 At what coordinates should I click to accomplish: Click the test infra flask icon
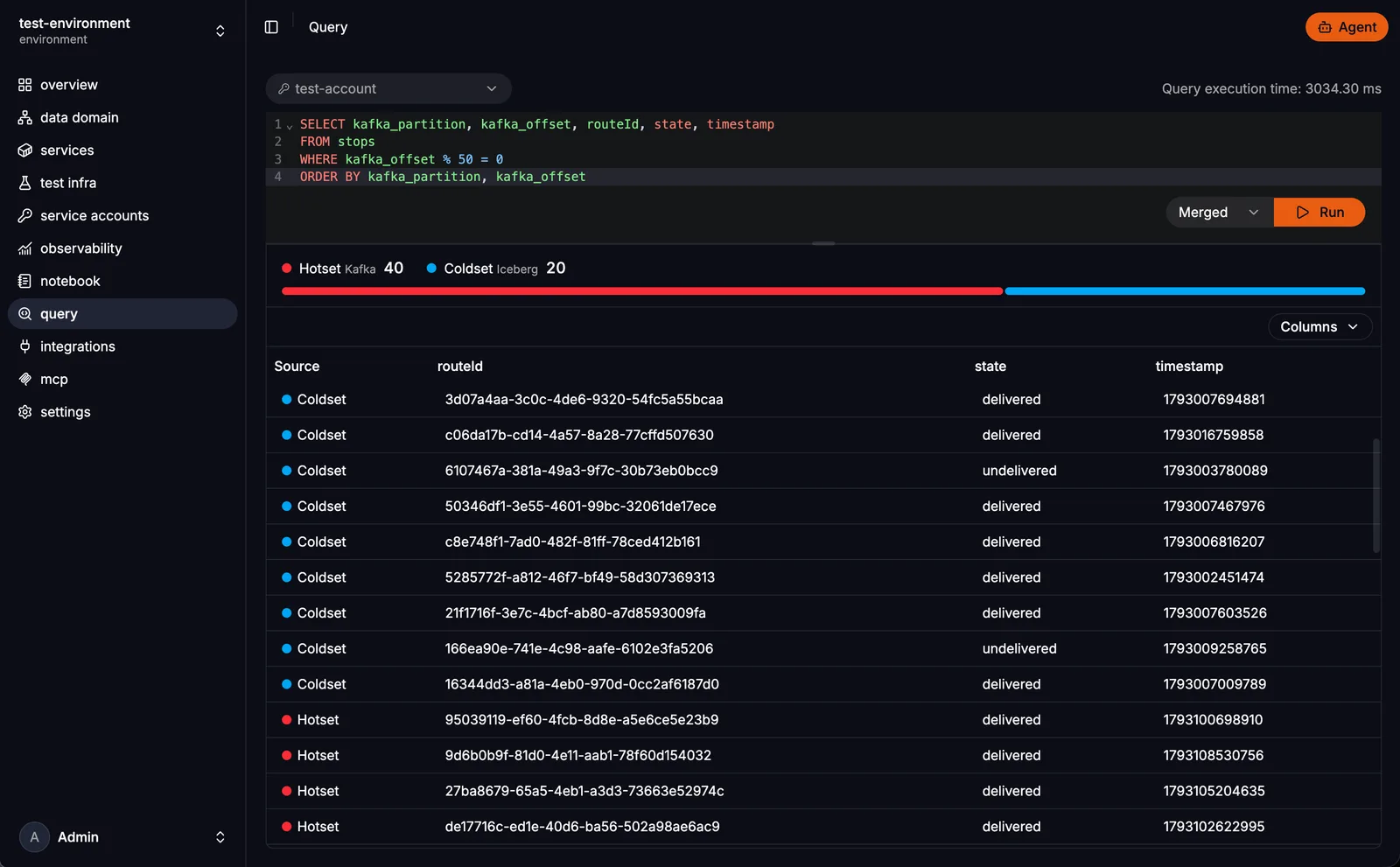pos(24,183)
